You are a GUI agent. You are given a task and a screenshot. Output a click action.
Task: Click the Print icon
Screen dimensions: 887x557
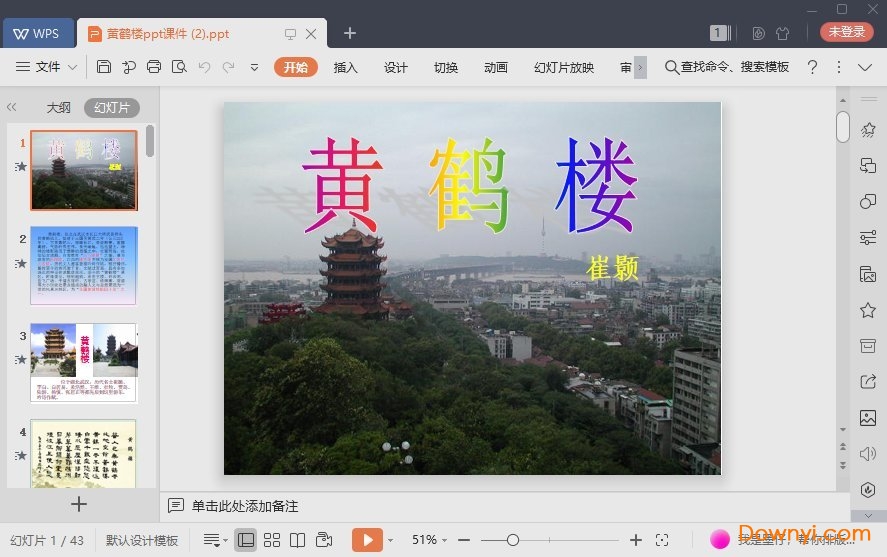(x=154, y=67)
